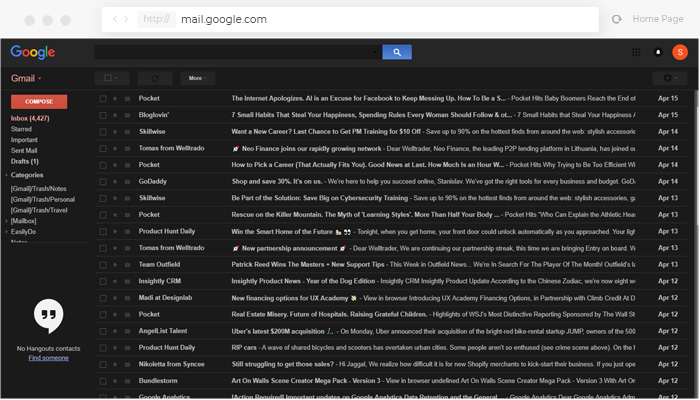Star the Bundlestorm email
The width and height of the screenshot is (700, 400).
click(x=115, y=381)
